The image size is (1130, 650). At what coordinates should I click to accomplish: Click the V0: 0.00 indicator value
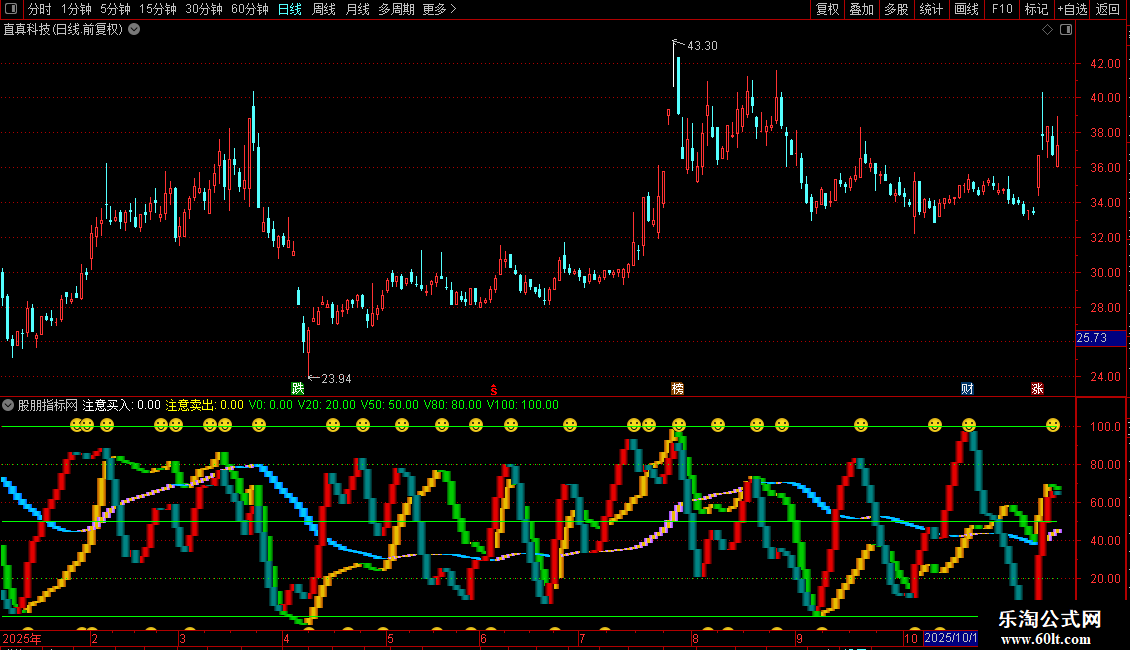tap(271, 405)
